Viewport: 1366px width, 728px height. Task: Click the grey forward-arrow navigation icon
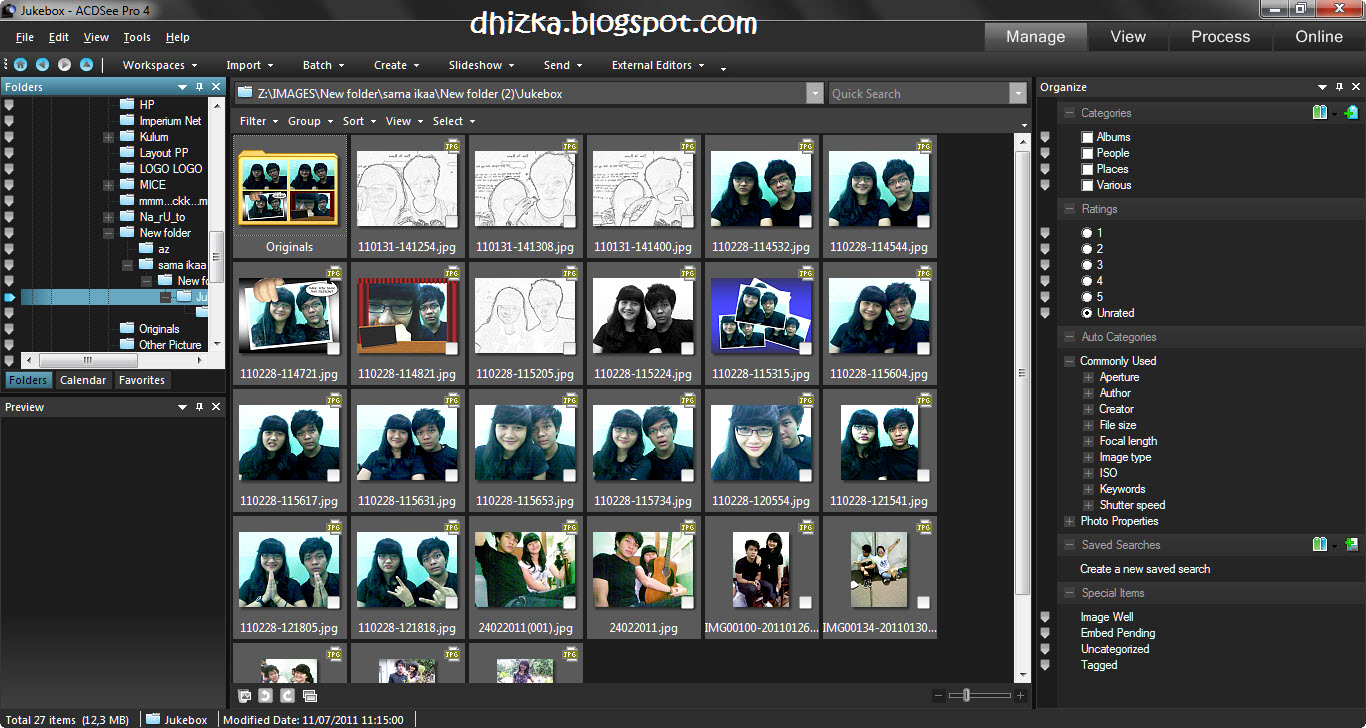click(64, 65)
